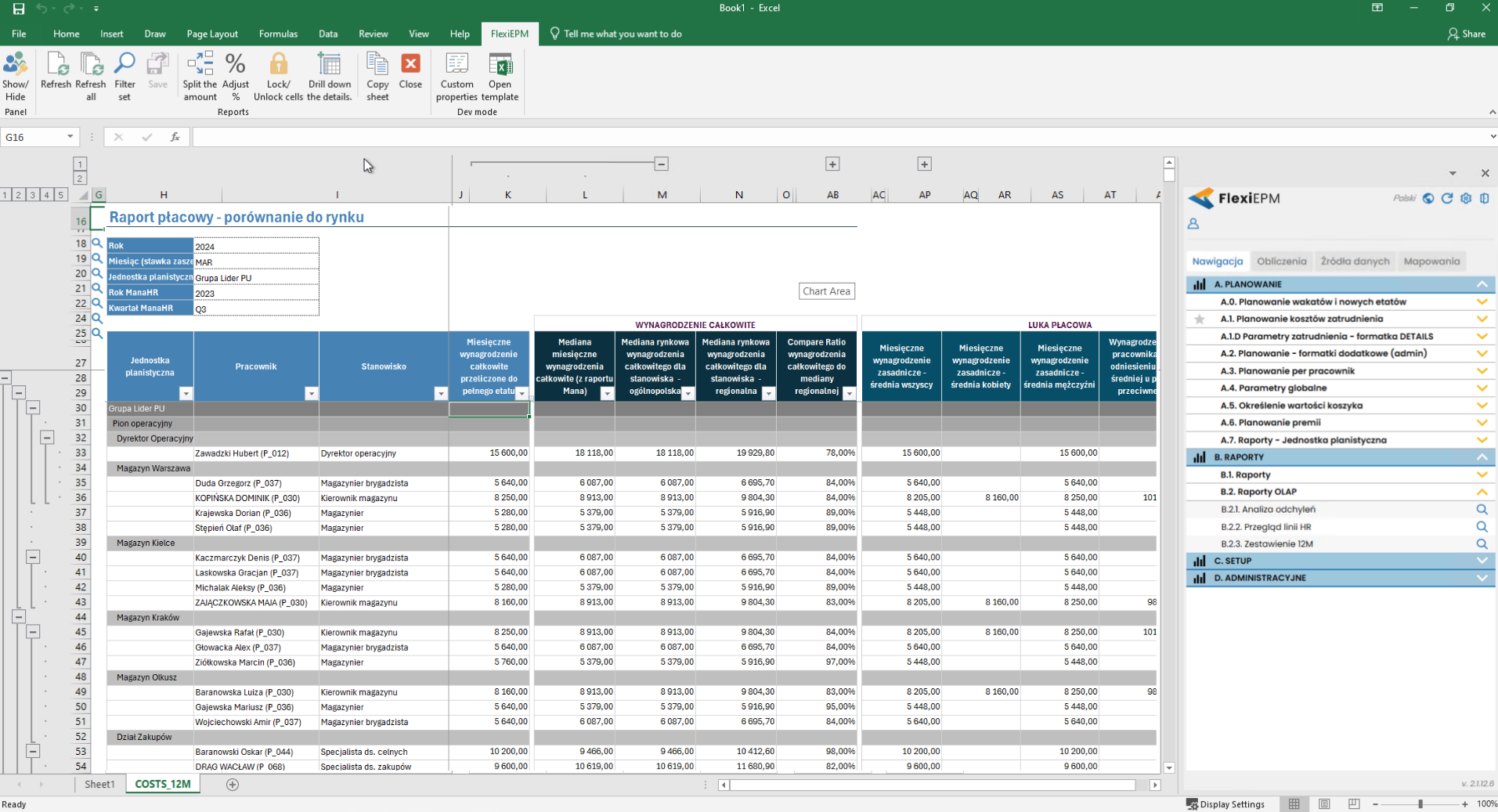Expand the C. SETUP section
1498x812 pixels.
1482,561
